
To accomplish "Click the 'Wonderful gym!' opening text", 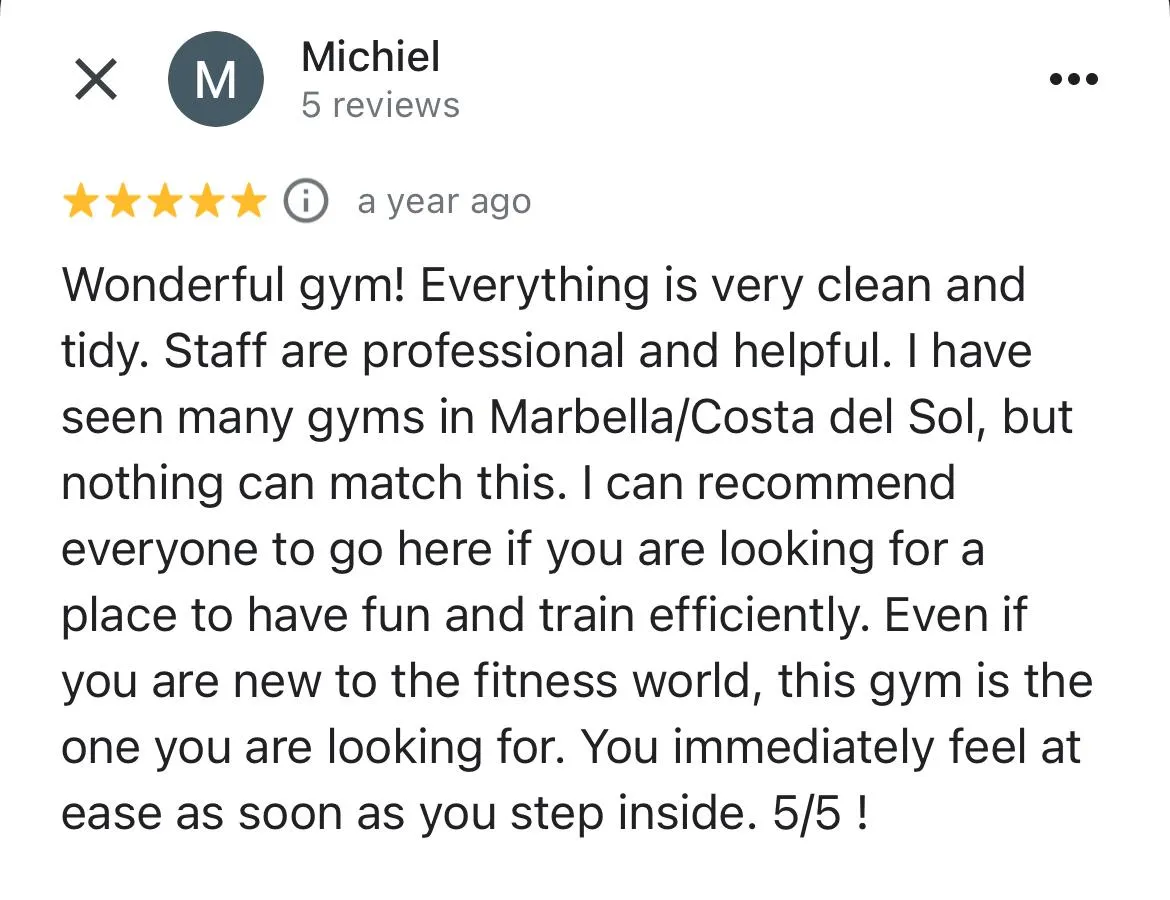I will (234, 287).
